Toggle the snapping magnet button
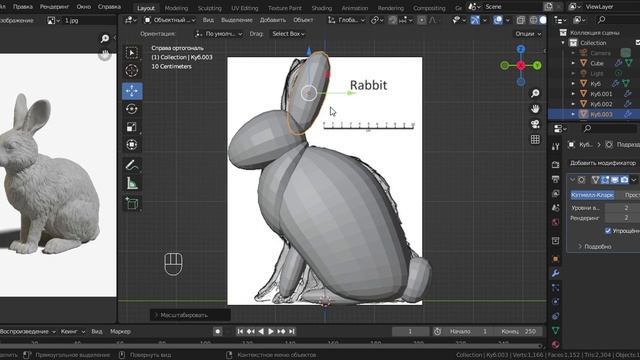The width and height of the screenshot is (640, 360). 393,20
